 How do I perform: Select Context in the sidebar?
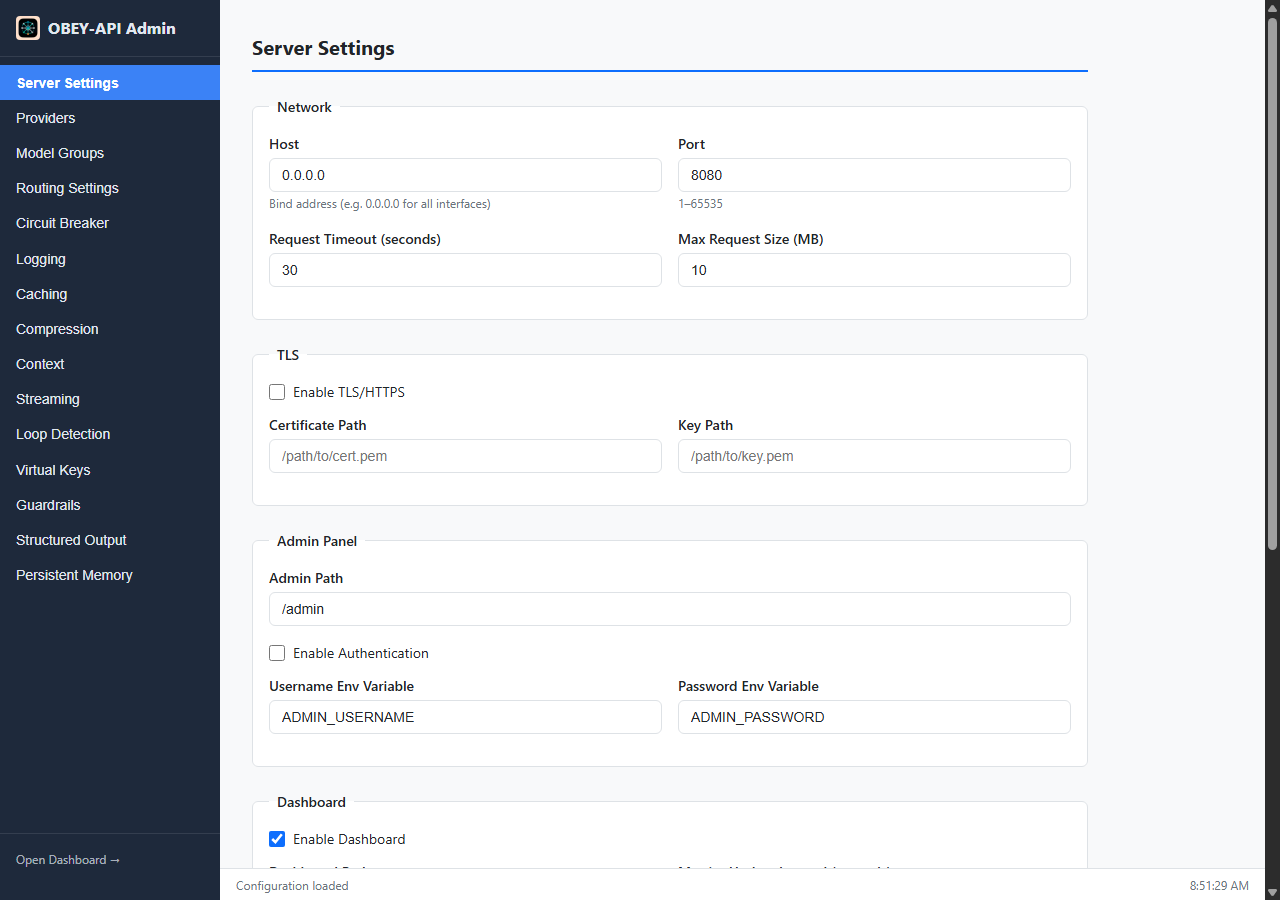pyautogui.click(x=110, y=364)
